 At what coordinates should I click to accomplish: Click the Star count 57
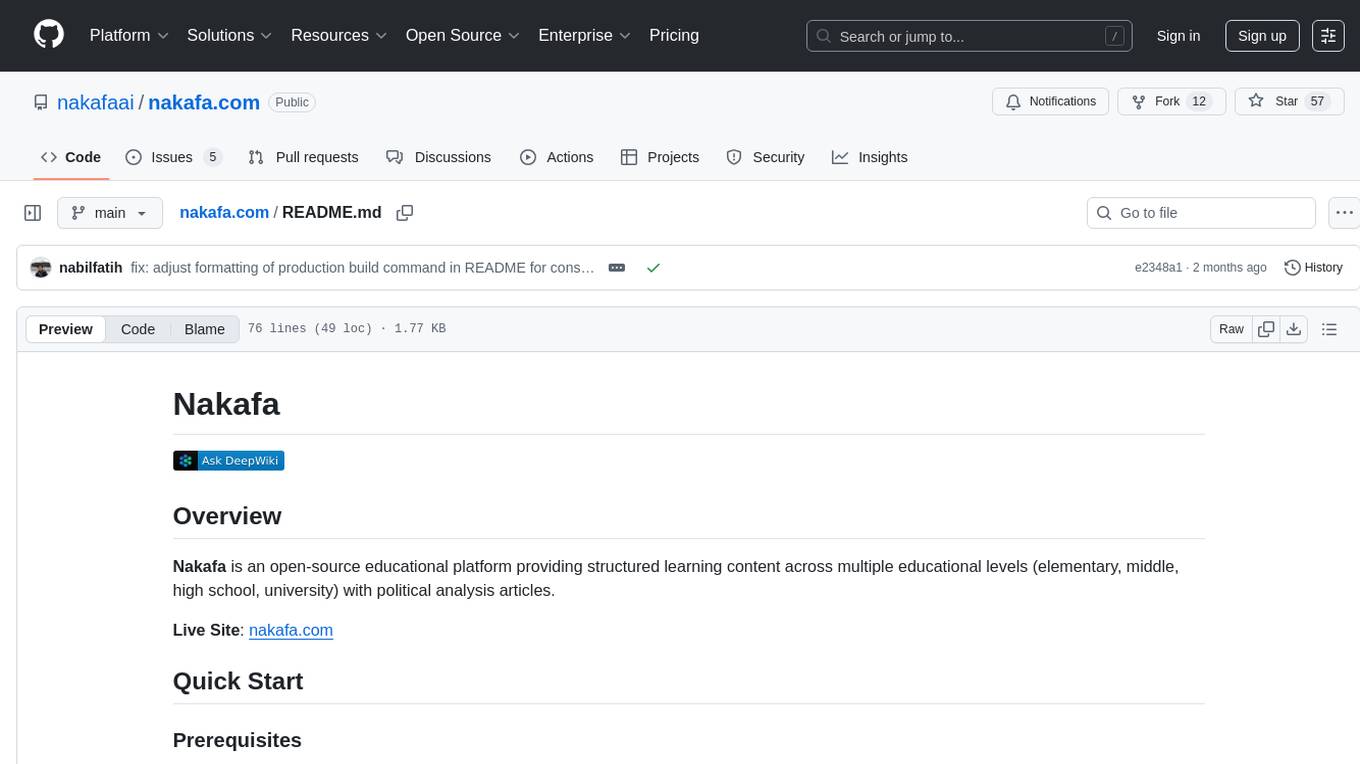click(1317, 102)
